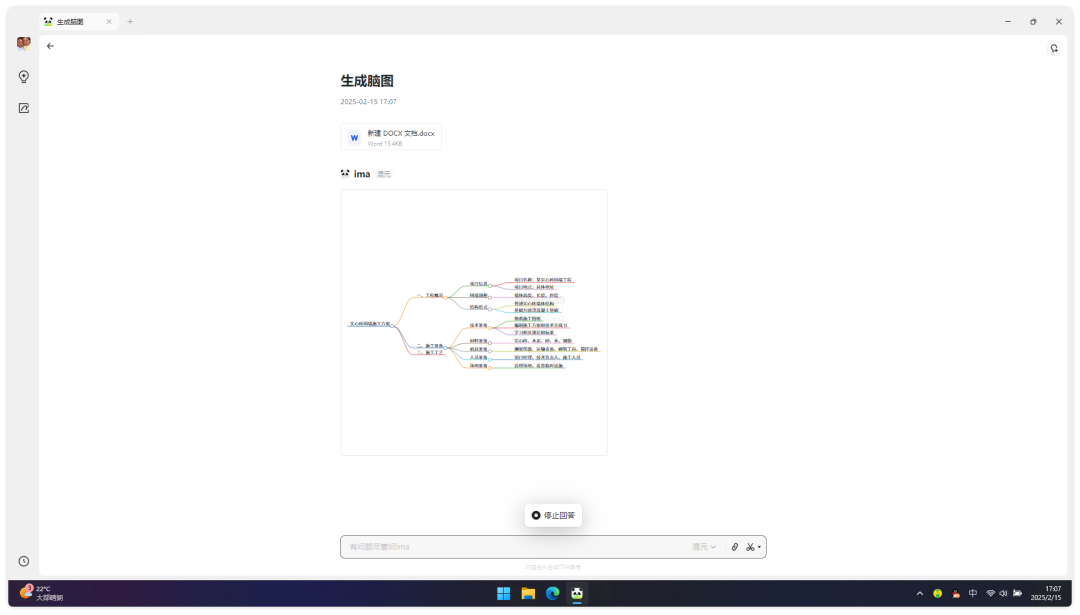Viewport: 1080px width, 615px height.
Task: Select the 生成脑图 tab
Action: point(70,21)
